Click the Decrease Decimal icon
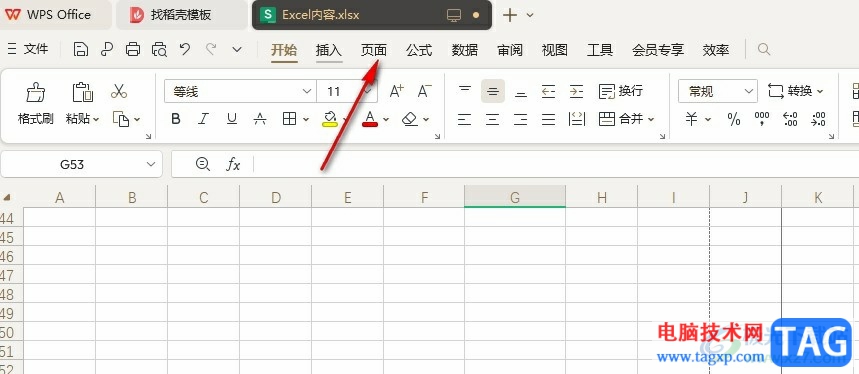Viewport: 859px width, 374px height. point(818,119)
